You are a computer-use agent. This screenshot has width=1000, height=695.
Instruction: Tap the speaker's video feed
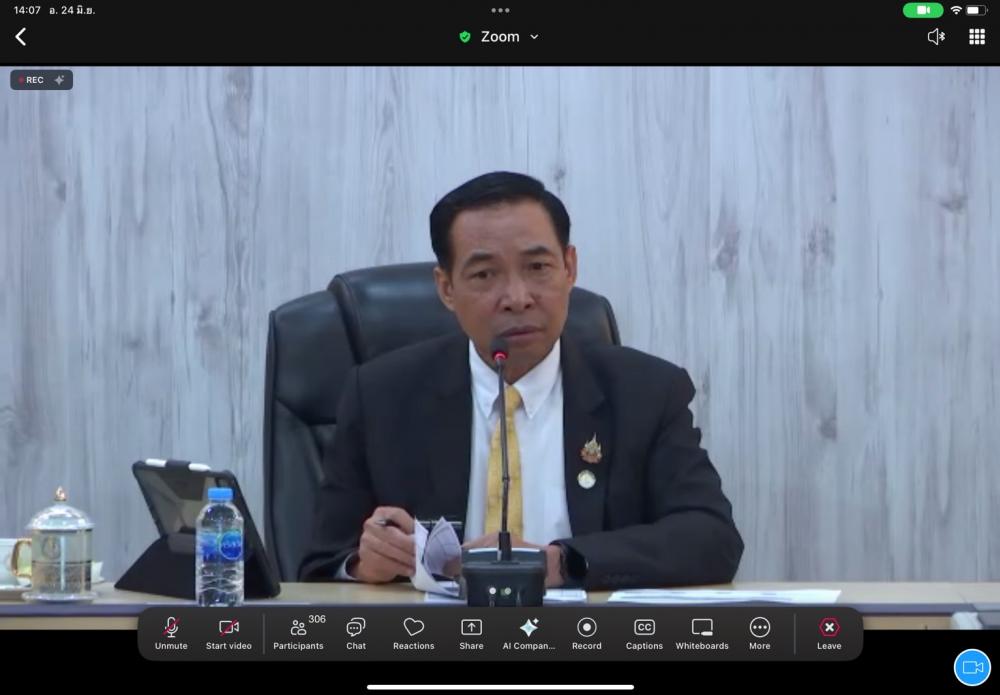click(x=500, y=348)
